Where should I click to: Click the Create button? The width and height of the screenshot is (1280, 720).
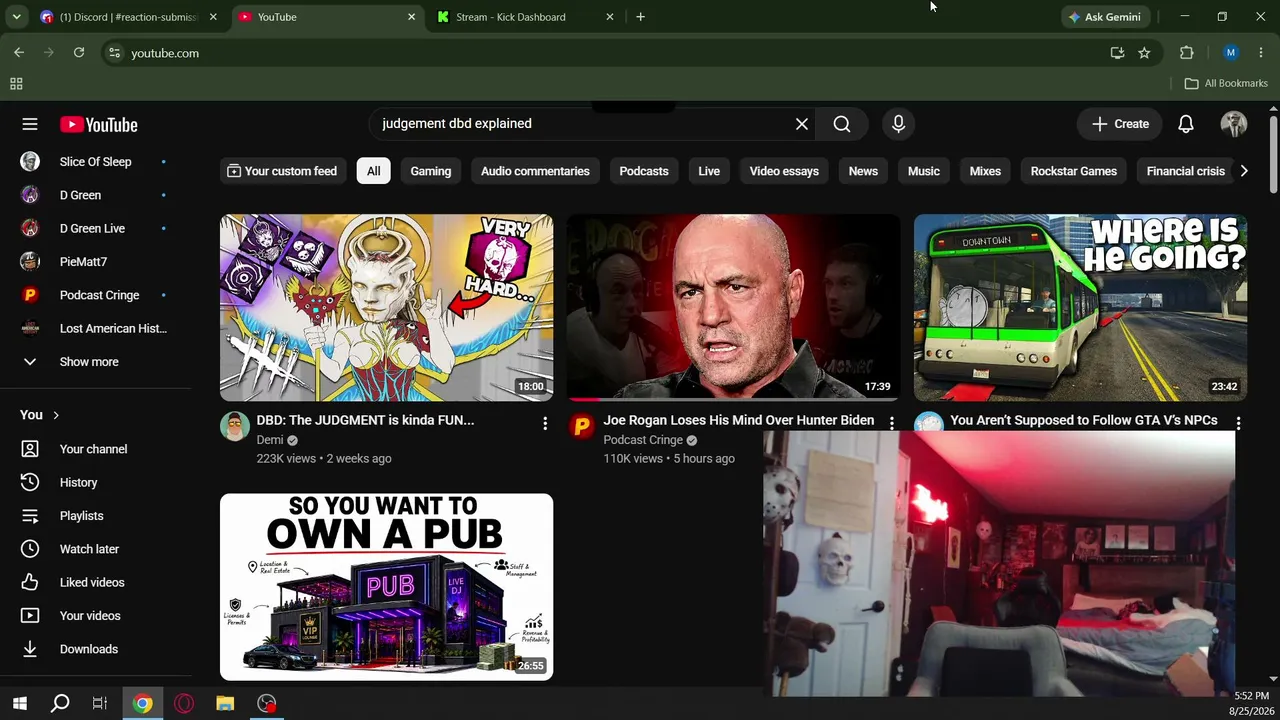1120,124
